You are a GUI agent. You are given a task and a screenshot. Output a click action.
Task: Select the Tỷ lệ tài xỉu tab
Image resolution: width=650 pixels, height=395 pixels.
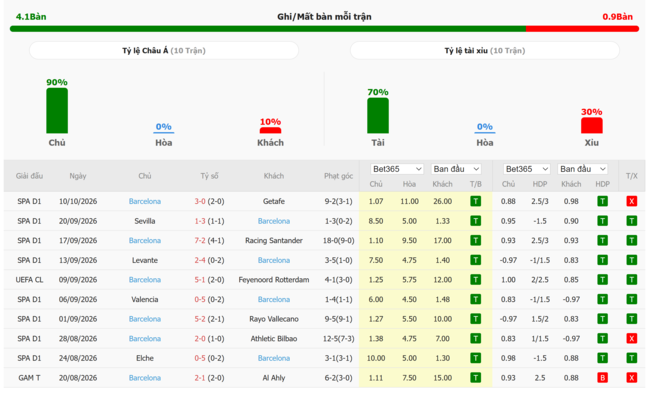(x=485, y=51)
